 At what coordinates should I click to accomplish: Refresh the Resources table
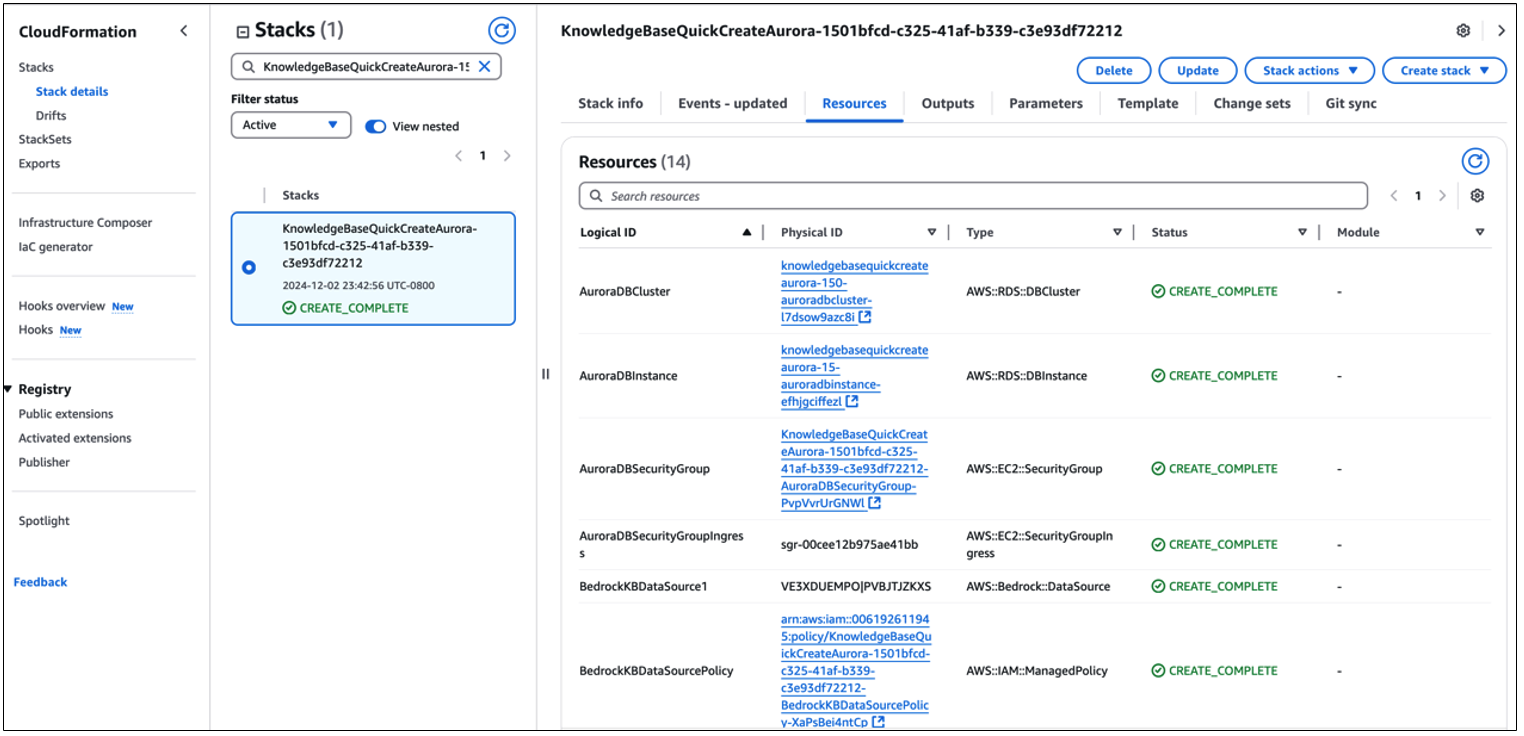1475,161
